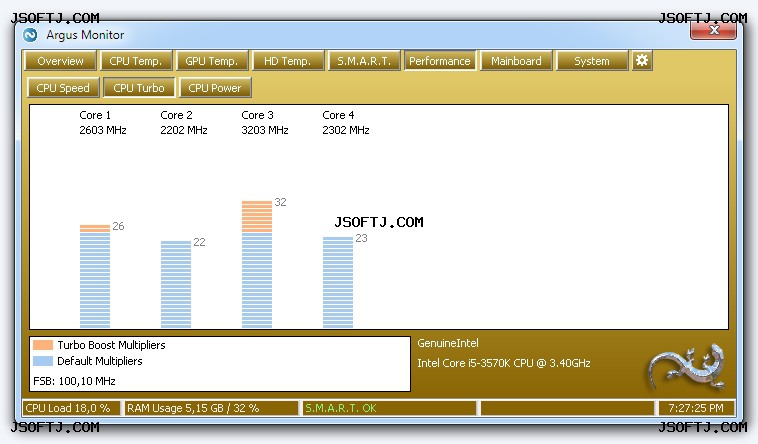Click the Core 3 multiplier bar
Image resolution: width=758 pixels, height=444 pixels.
coord(257,264)
